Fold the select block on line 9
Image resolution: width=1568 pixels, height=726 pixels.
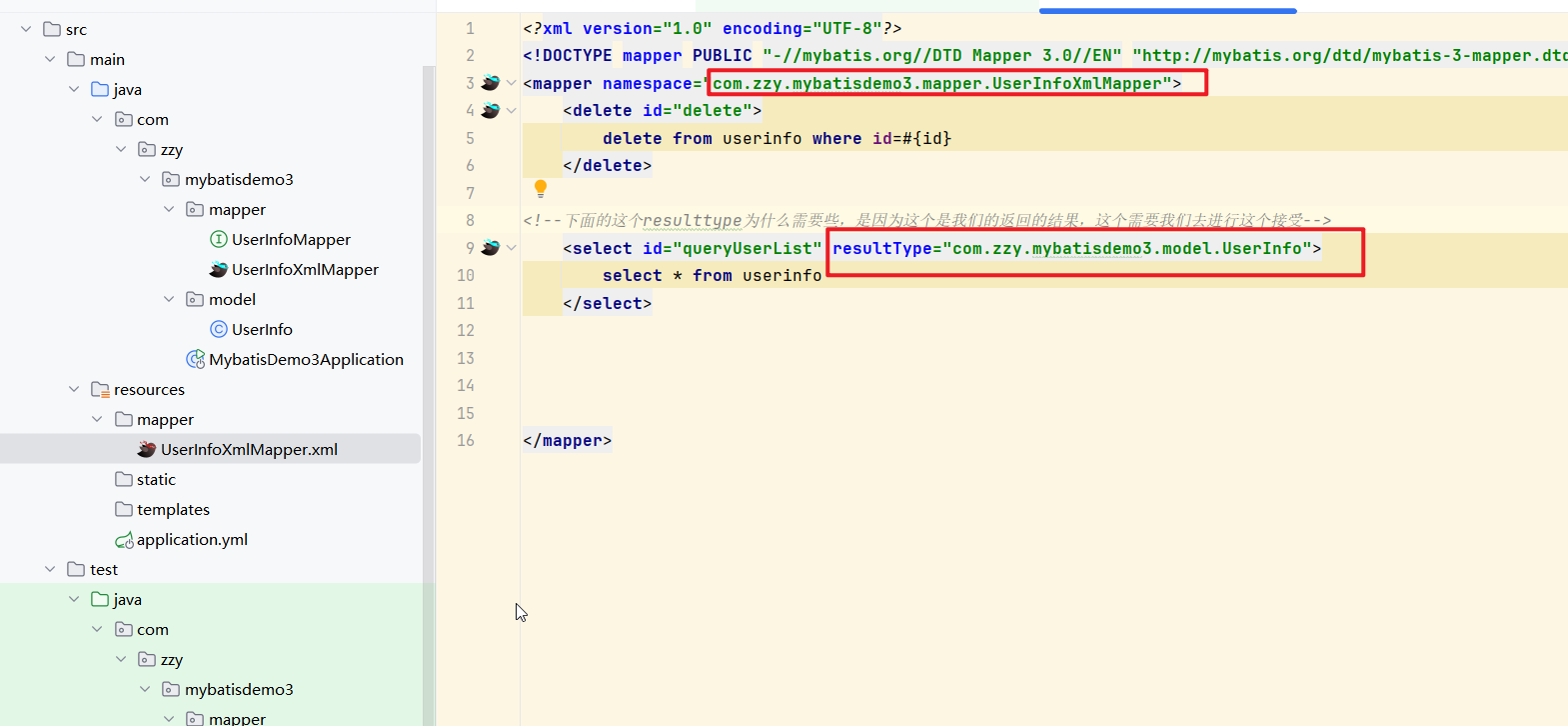click(x=512, y=248)
